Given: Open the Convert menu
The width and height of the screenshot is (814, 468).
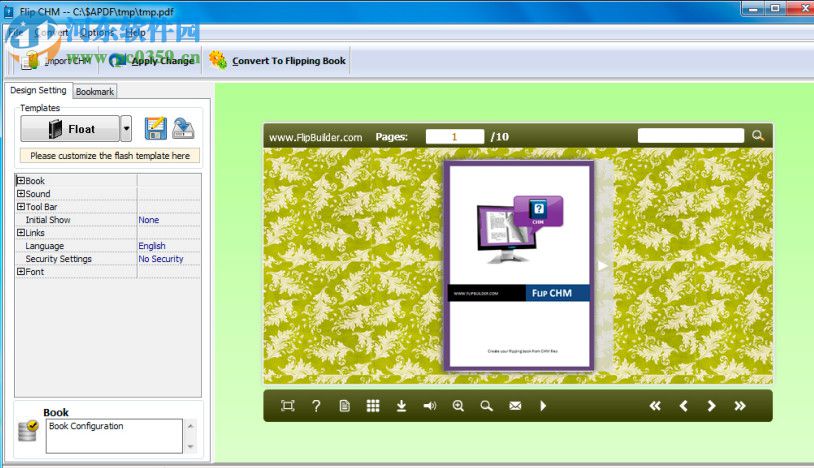Looking at the screenshot, I should click(x=51, y=32).
